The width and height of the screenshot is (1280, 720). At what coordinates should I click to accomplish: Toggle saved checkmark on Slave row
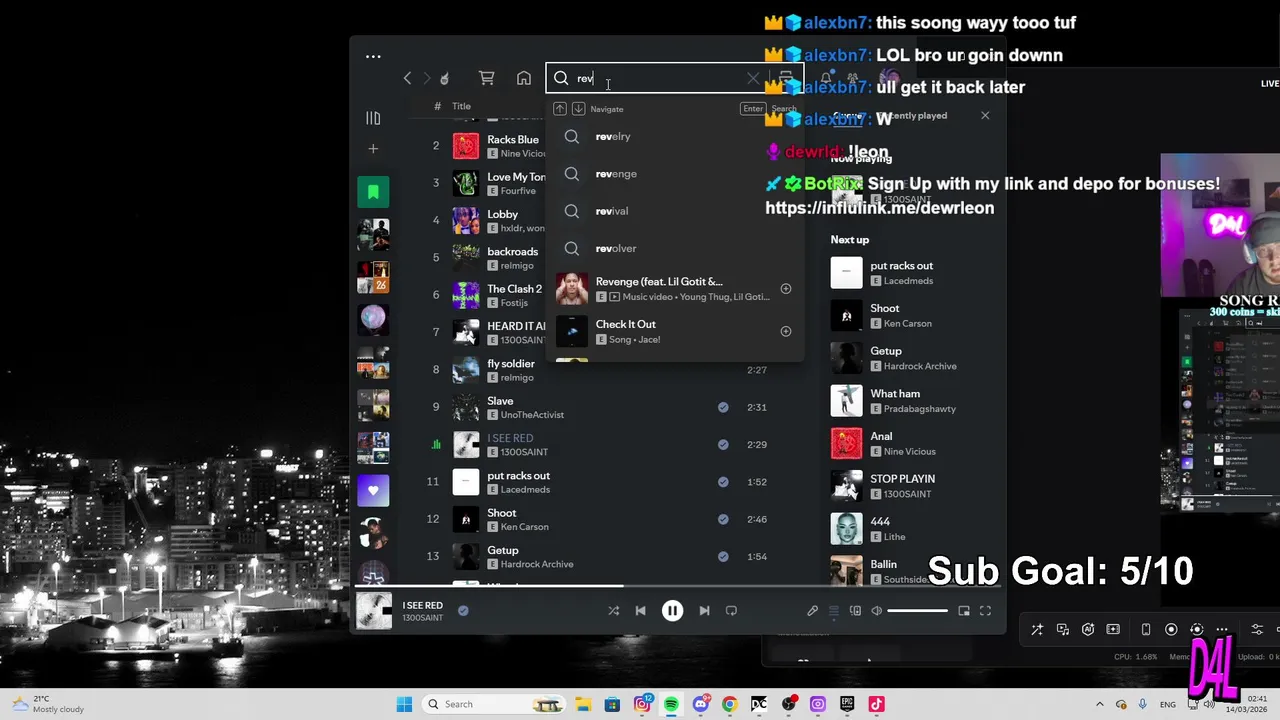tap(723, 407)
